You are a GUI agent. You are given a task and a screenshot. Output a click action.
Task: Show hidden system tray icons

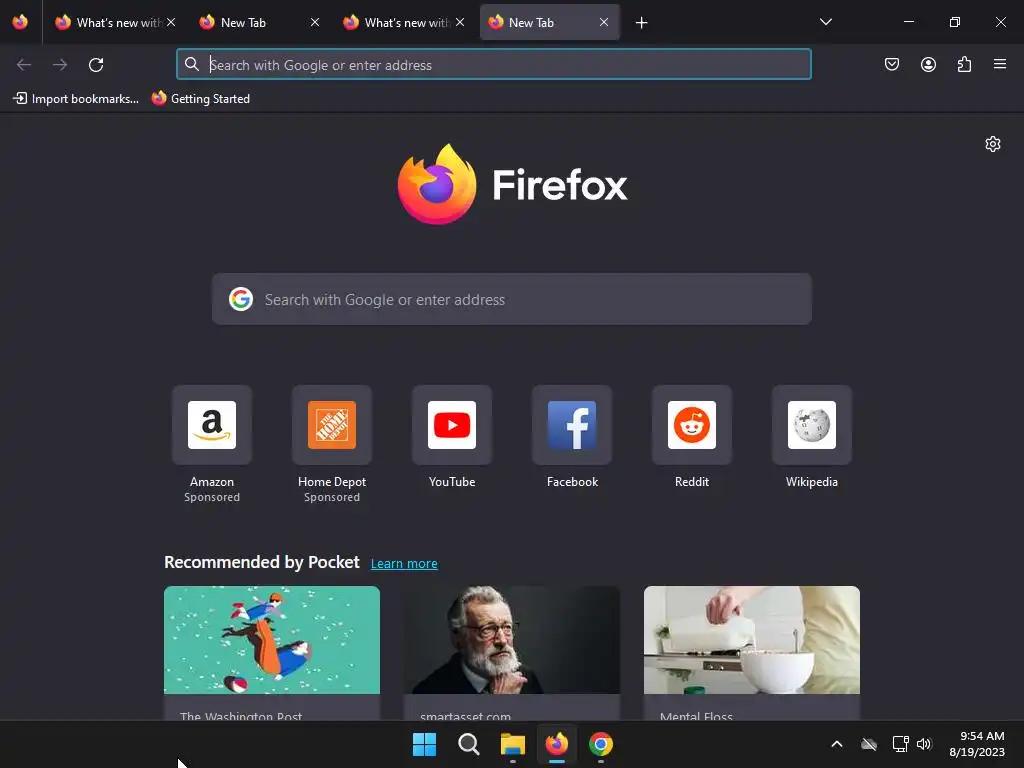click(x=837, y=744)
